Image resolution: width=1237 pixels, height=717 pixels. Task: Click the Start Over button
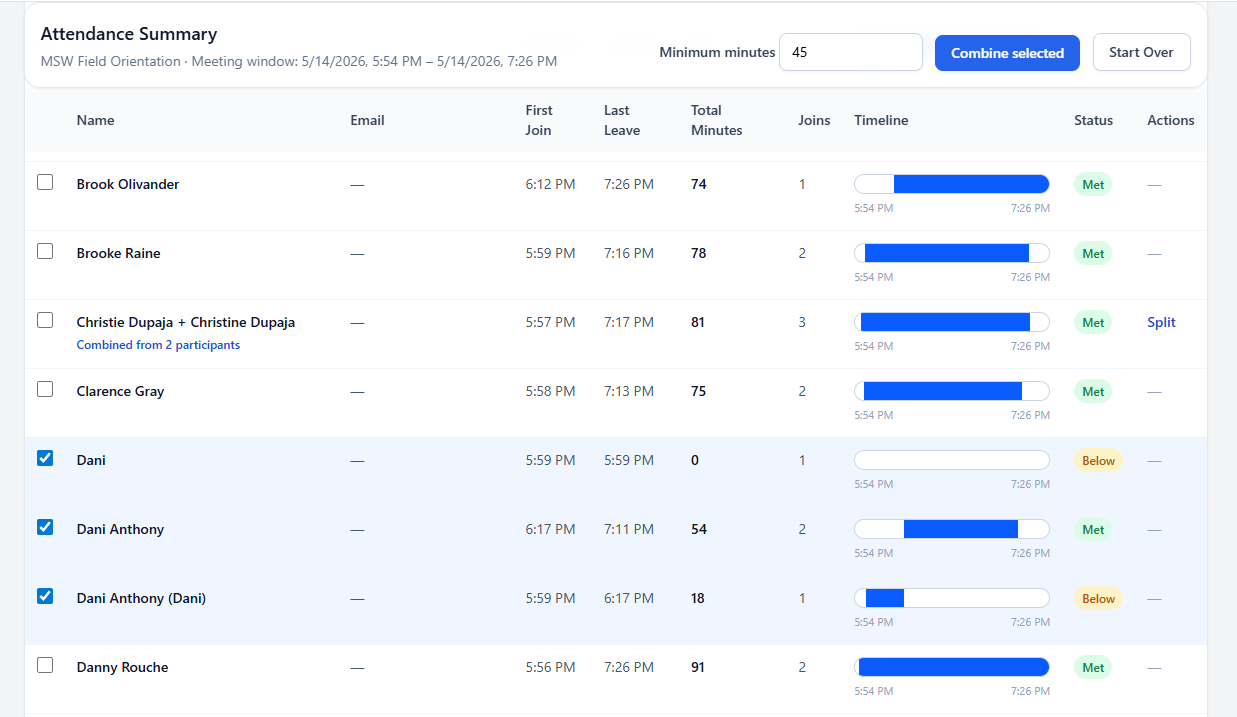1141,52
